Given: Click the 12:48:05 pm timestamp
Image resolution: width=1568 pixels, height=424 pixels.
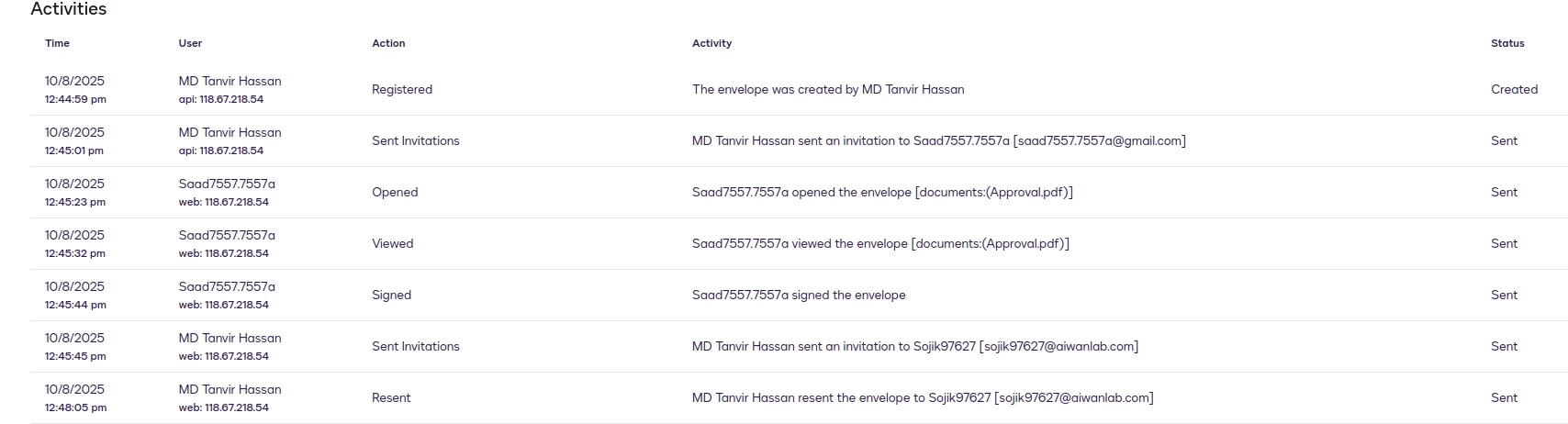Looking at the screenshot, I should tap(75, 407).
